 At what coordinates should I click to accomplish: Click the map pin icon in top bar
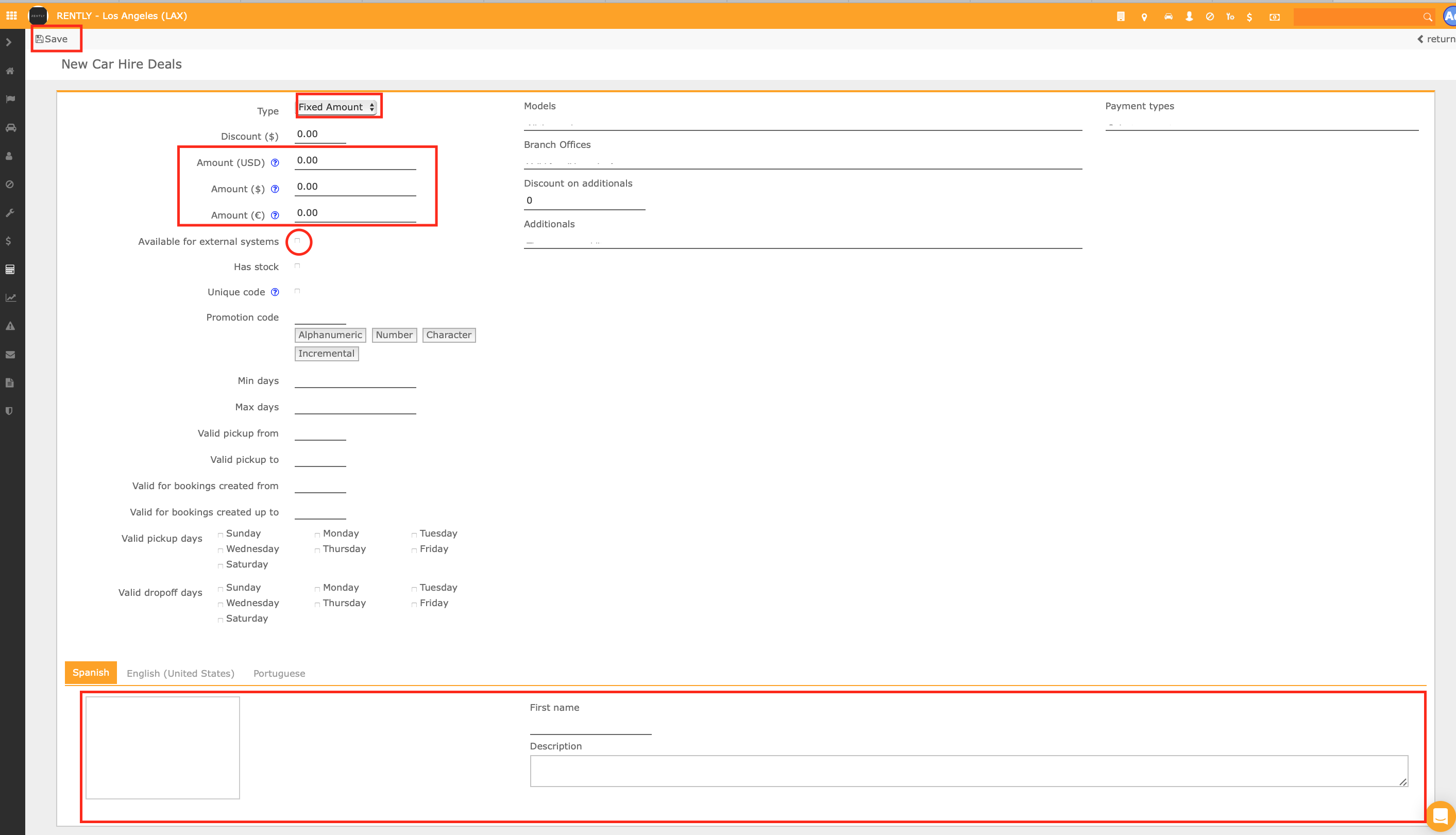[1144, 17]
